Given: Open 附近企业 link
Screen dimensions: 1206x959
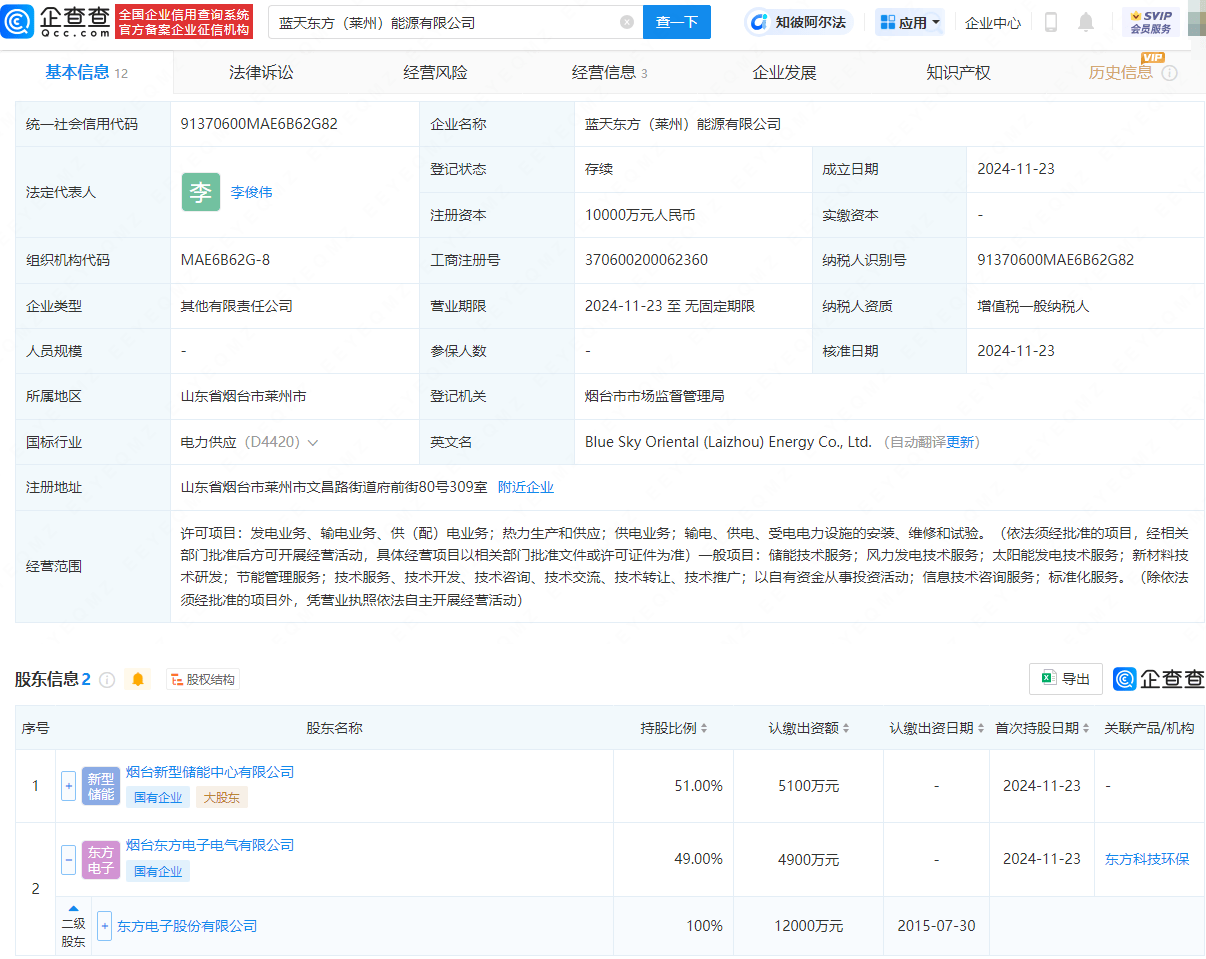Looking at the screenshot, I should point(526,487).
